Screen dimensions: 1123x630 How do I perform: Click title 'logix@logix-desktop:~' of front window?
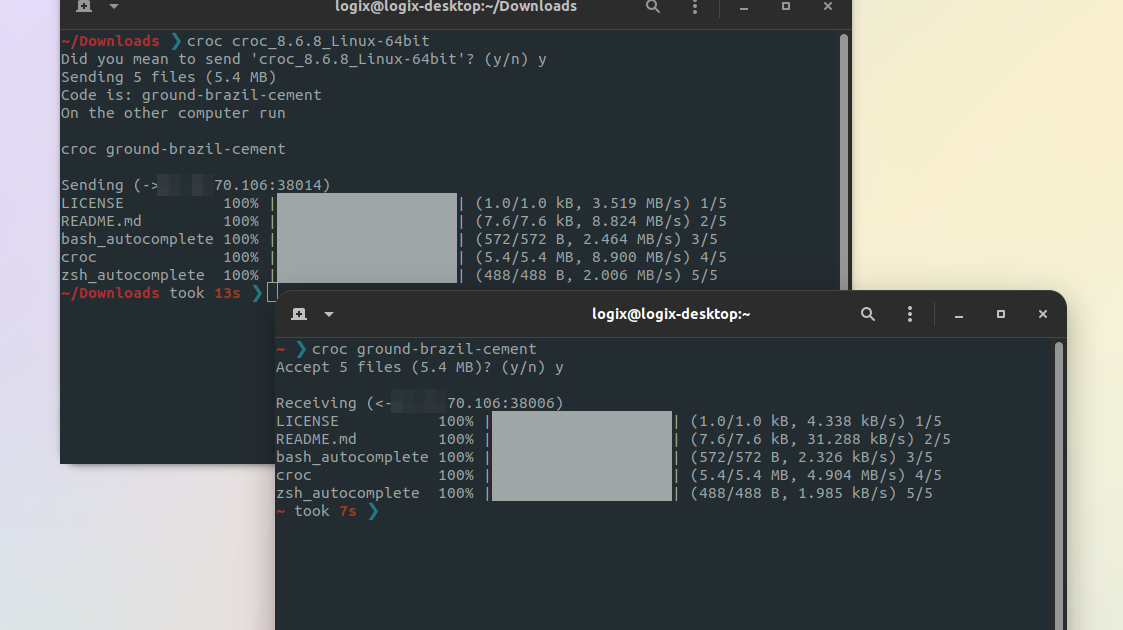pos(671,314)
